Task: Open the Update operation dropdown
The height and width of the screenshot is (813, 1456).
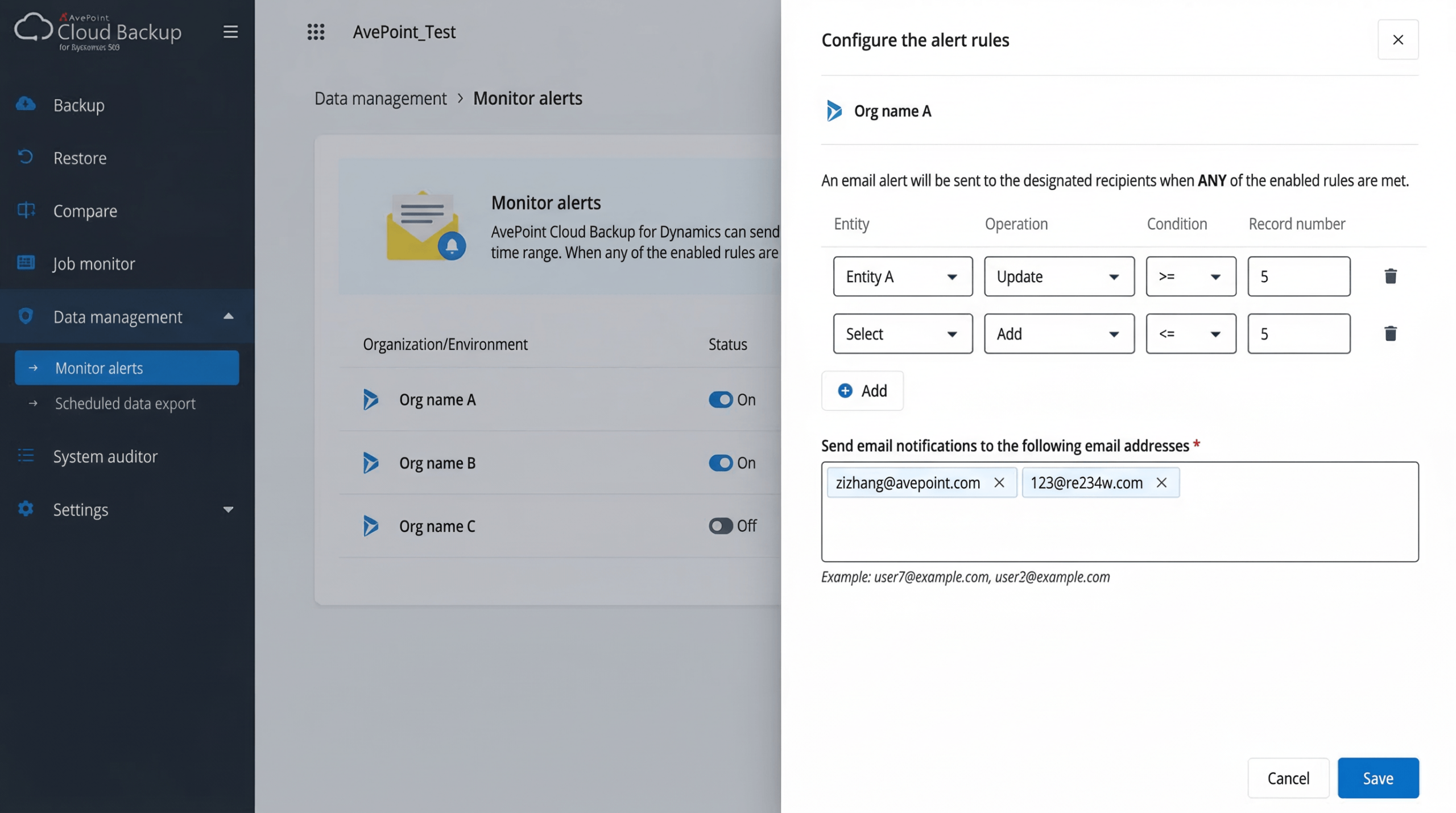Action: (x=1058, y=276)
